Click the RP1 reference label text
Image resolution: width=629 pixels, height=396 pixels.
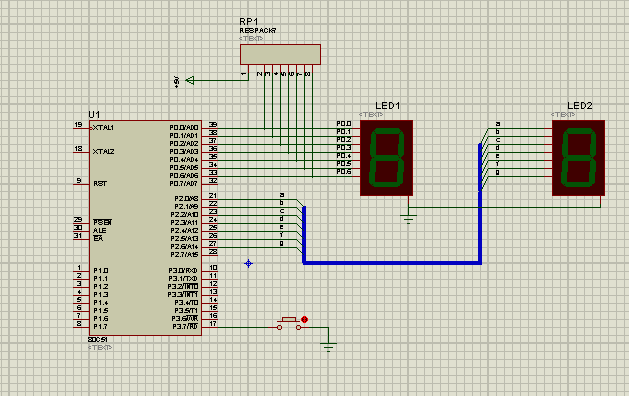pyautogui.click(x=249, y=22)
